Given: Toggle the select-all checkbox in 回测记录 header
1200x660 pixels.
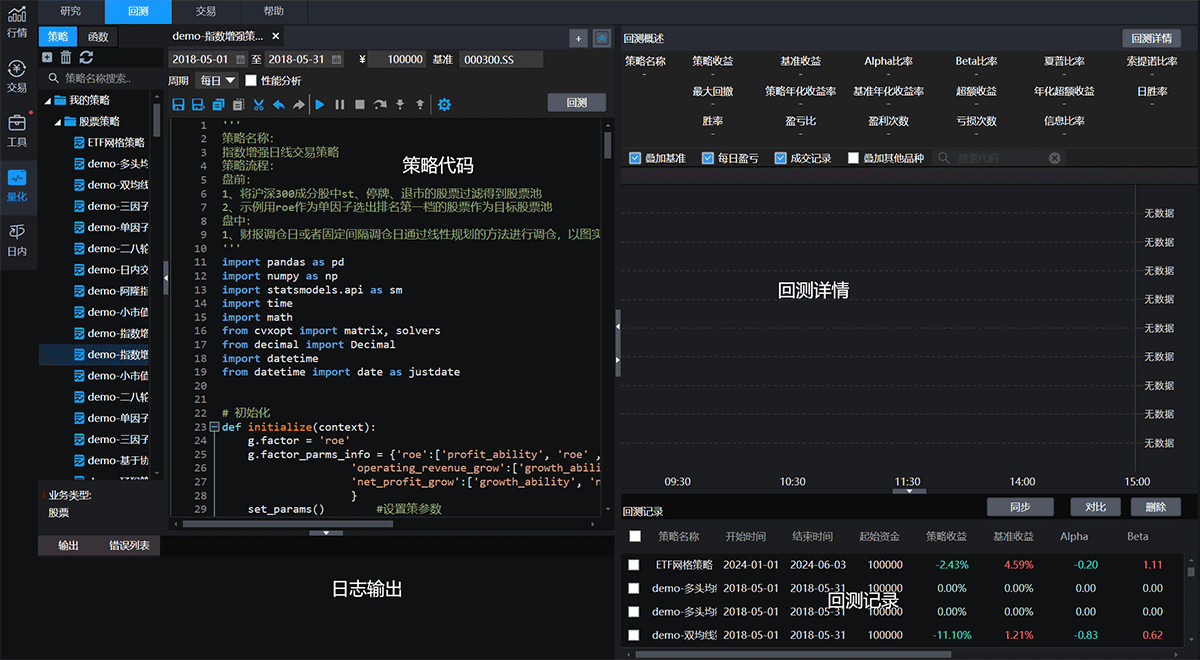Looking at the screenshot, I should [634, 536].
